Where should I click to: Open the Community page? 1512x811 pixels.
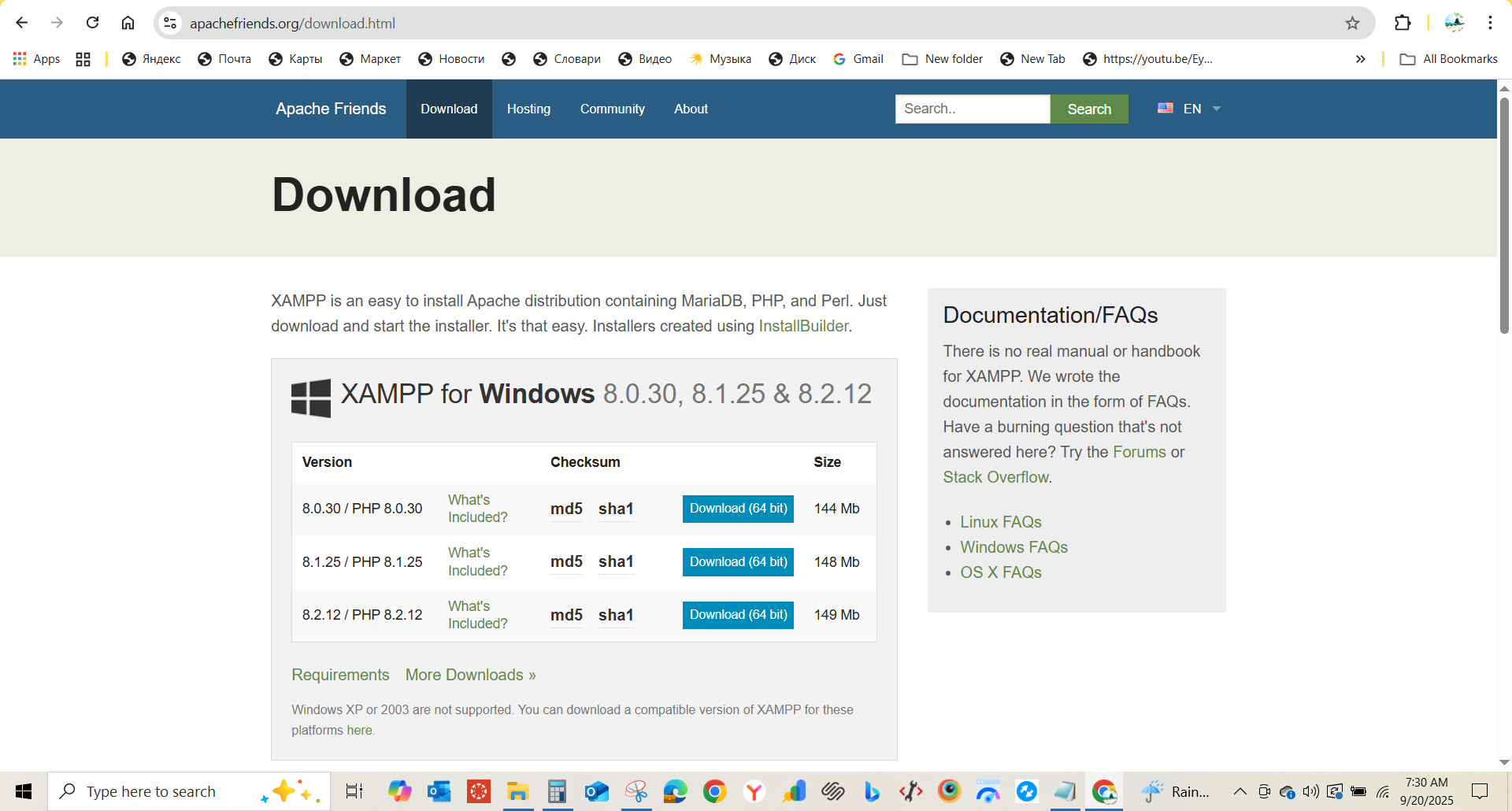click(613, 109)
